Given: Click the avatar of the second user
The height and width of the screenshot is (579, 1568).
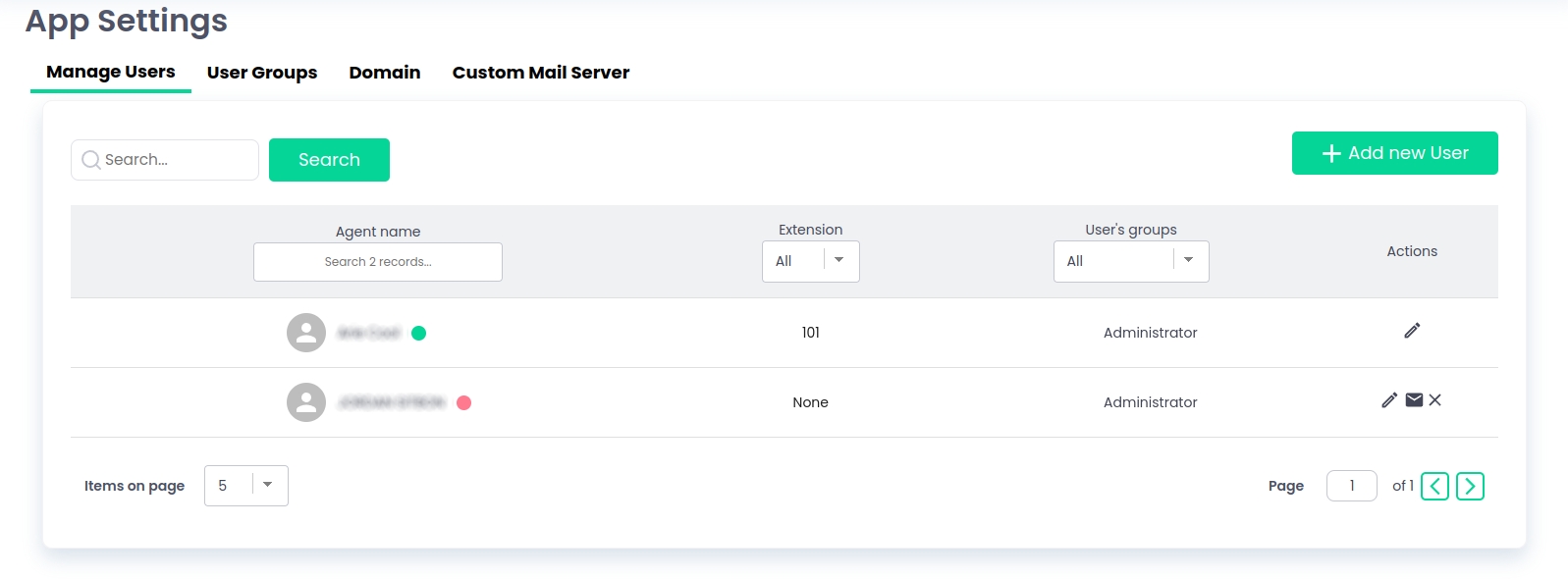Looking at the screenshot, I should 306,402.
